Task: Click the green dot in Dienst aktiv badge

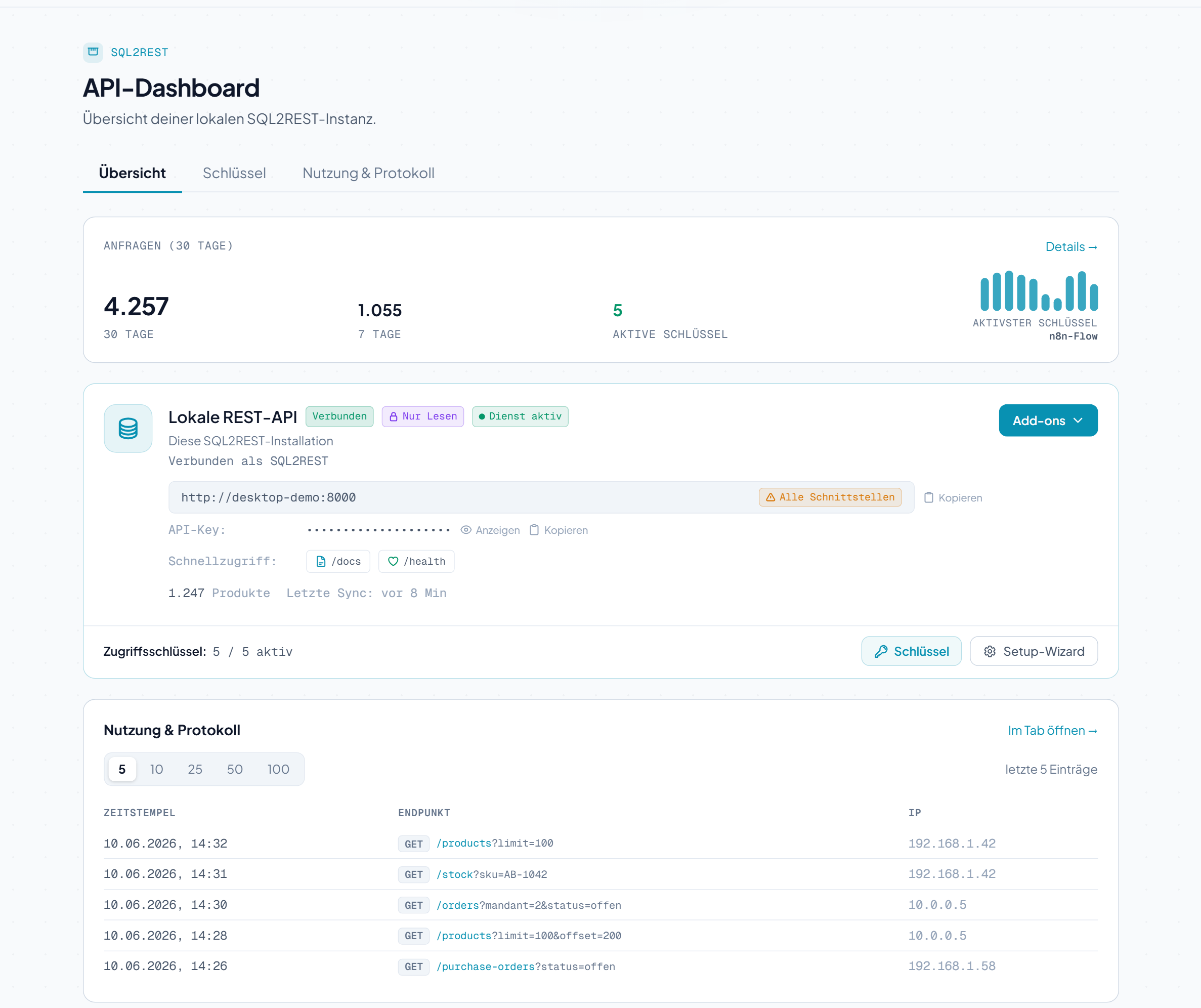Action: tap(482, 417)
